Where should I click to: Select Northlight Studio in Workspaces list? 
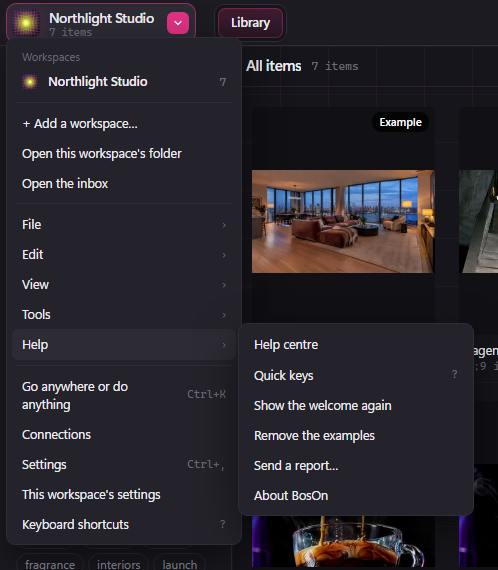124,82
